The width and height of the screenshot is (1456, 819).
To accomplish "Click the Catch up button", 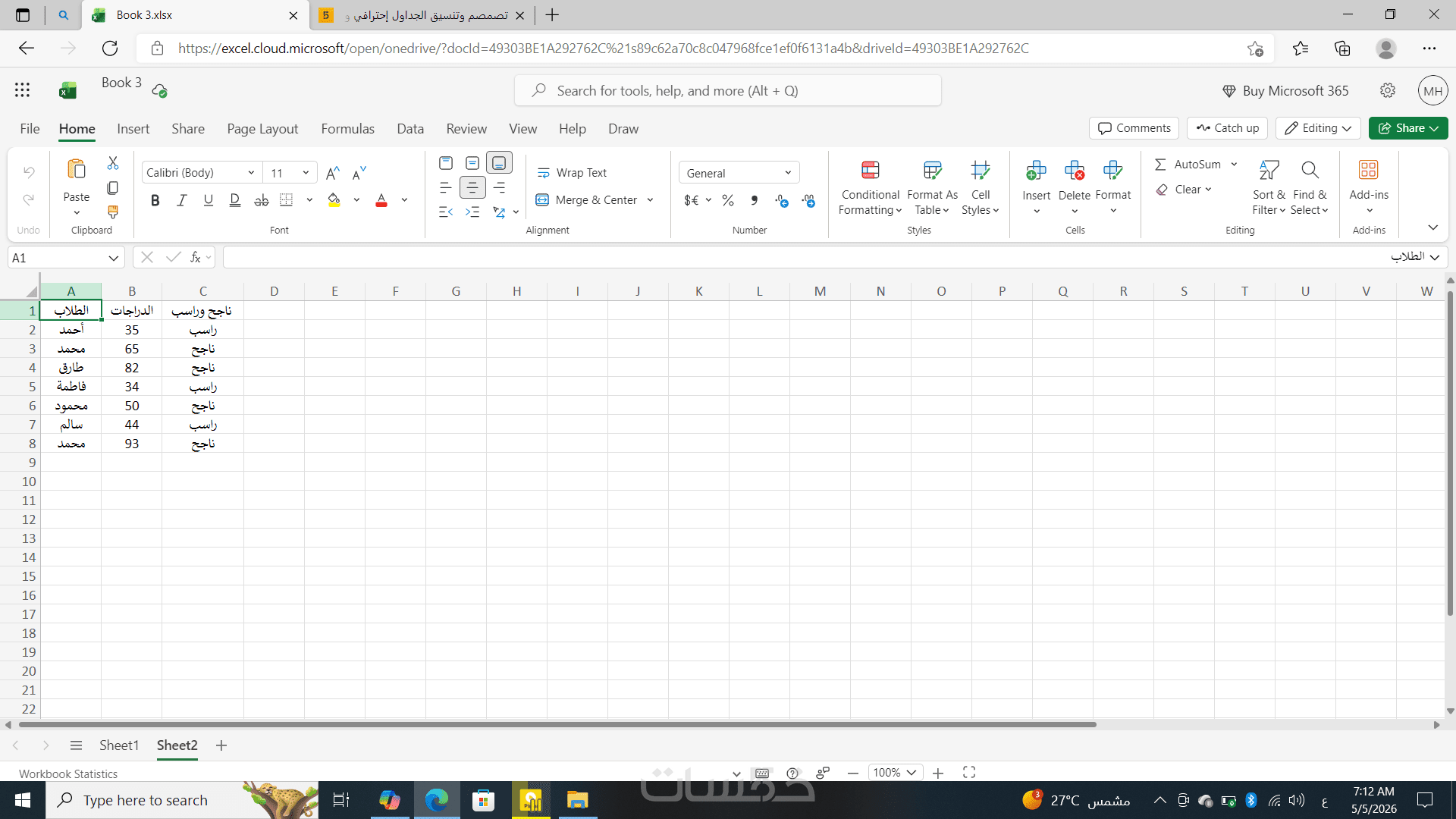I will point(1227,128).
